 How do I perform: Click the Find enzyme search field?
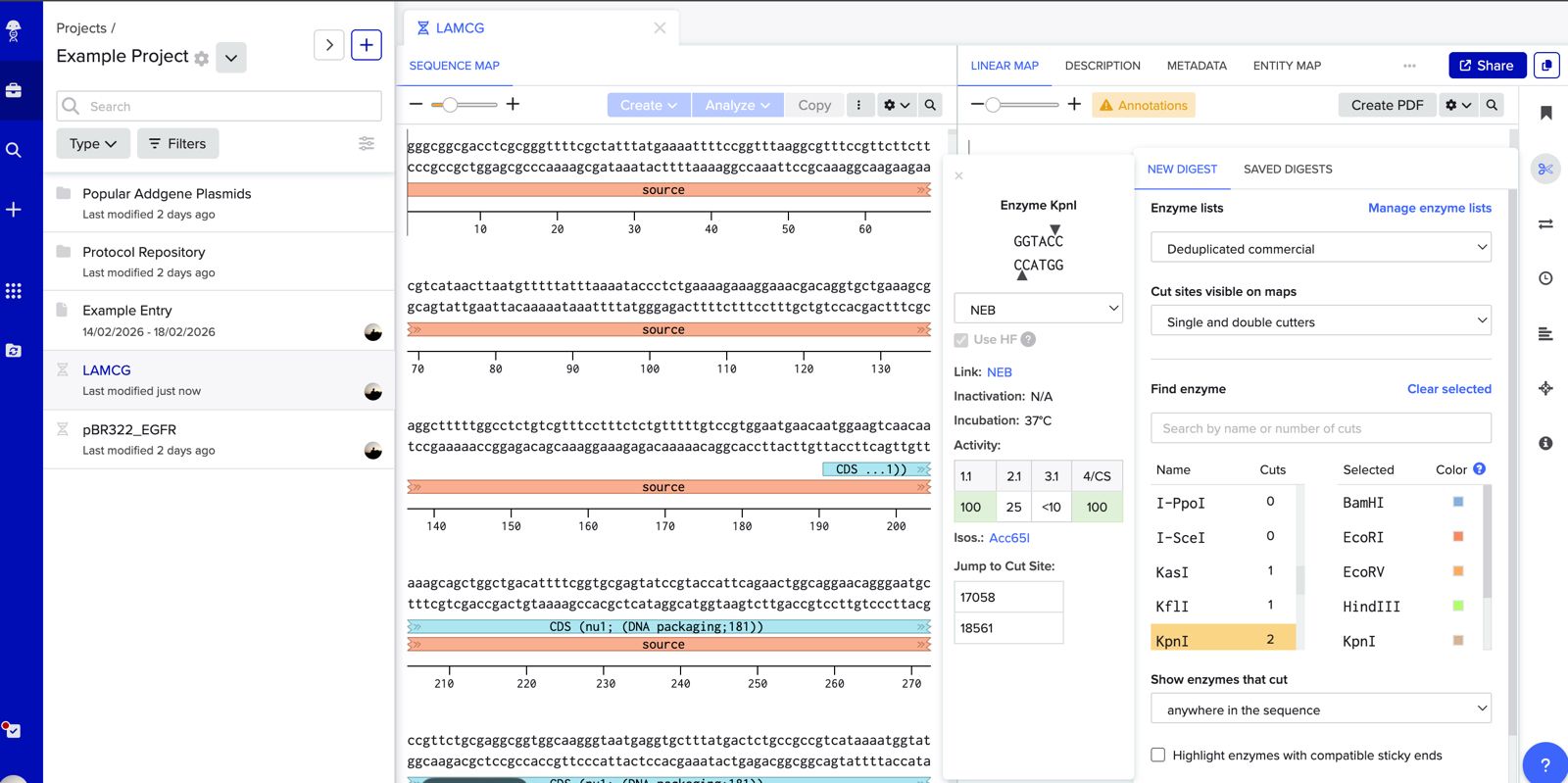(x=1320, y=428)
